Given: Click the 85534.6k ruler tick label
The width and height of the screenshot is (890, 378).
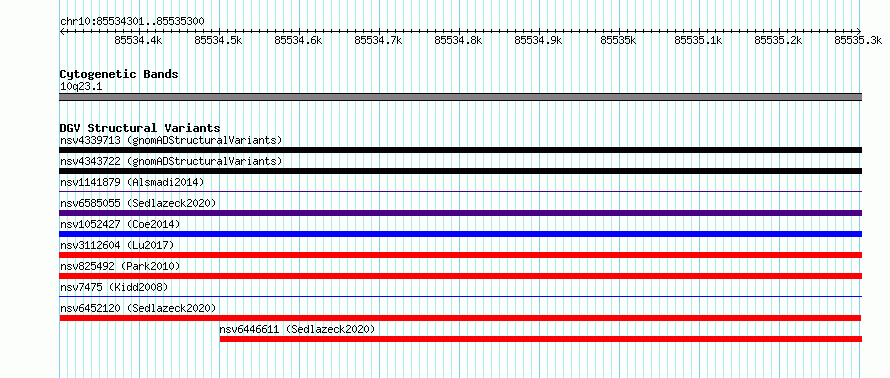Looking at the screenshot, I should [x=298, y=40].
